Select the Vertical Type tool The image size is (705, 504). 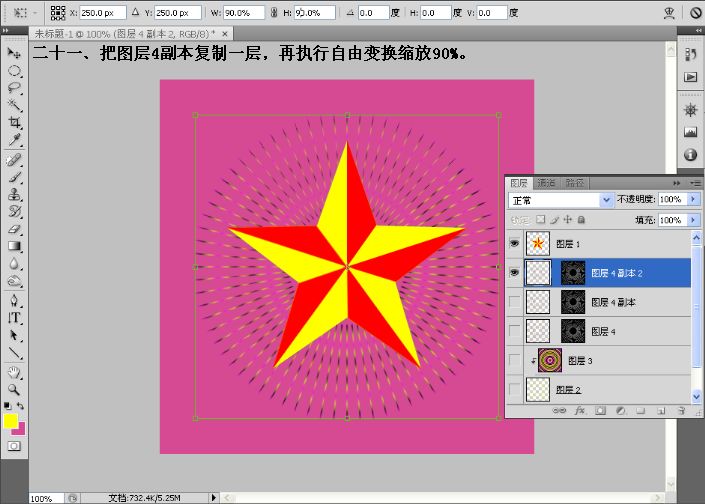coord(14,318)
